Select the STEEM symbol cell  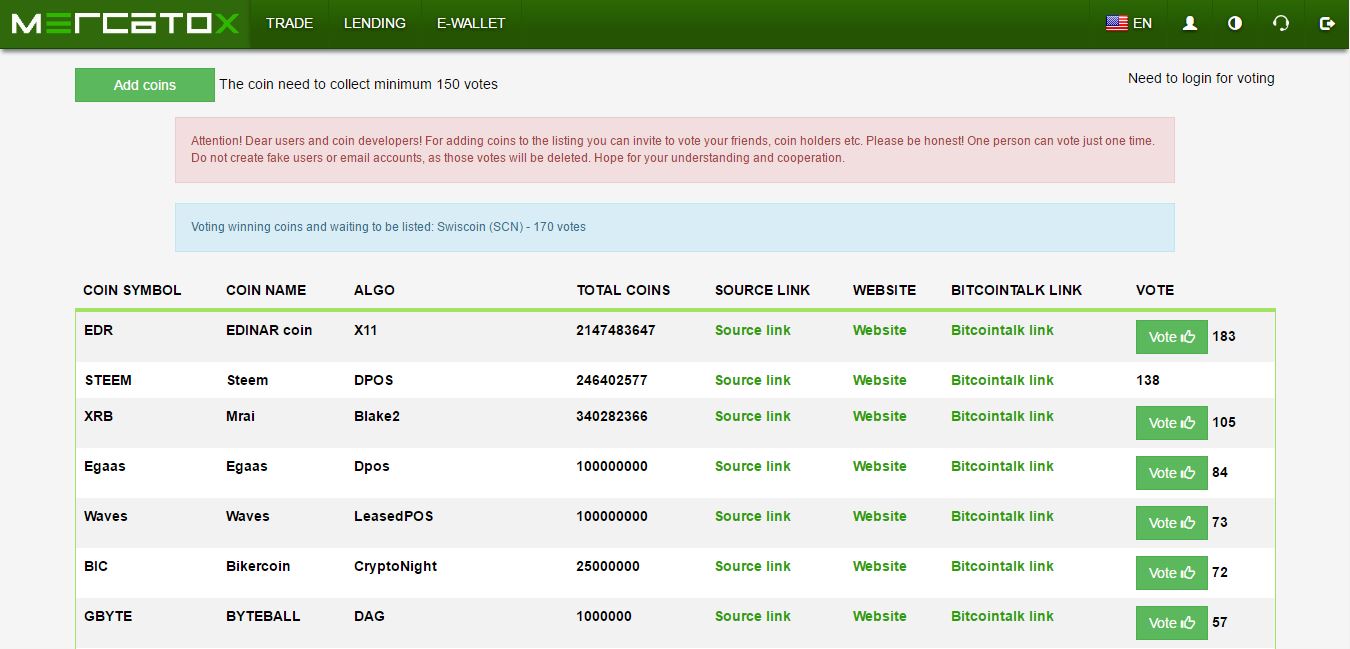coord(108,380)
